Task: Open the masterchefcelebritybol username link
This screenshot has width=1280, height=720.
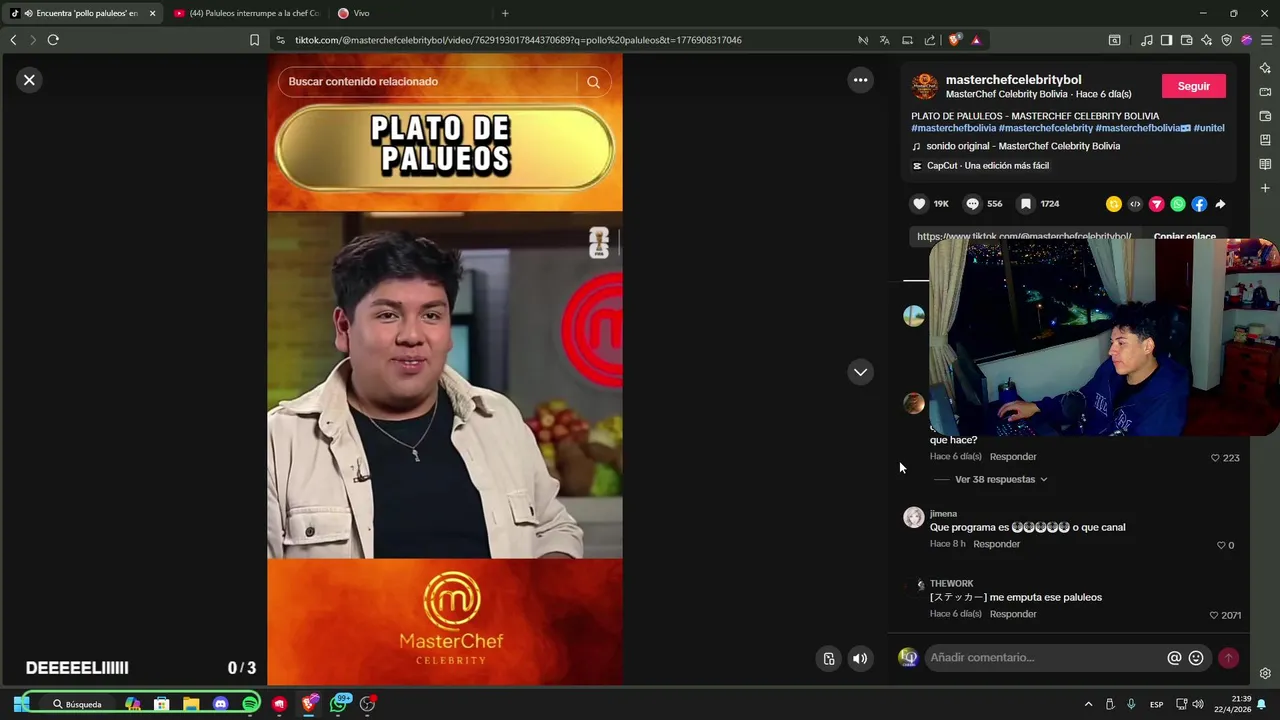Action: (1013, 80)
